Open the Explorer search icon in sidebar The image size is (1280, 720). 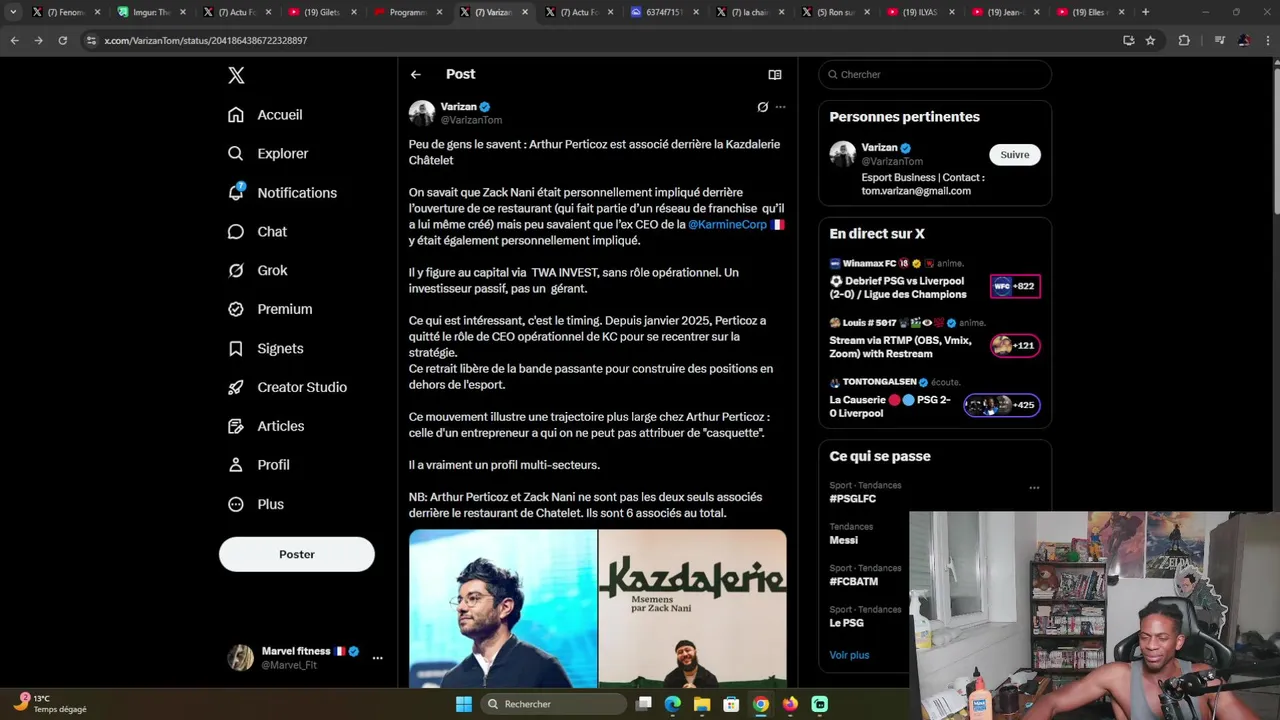236,154
